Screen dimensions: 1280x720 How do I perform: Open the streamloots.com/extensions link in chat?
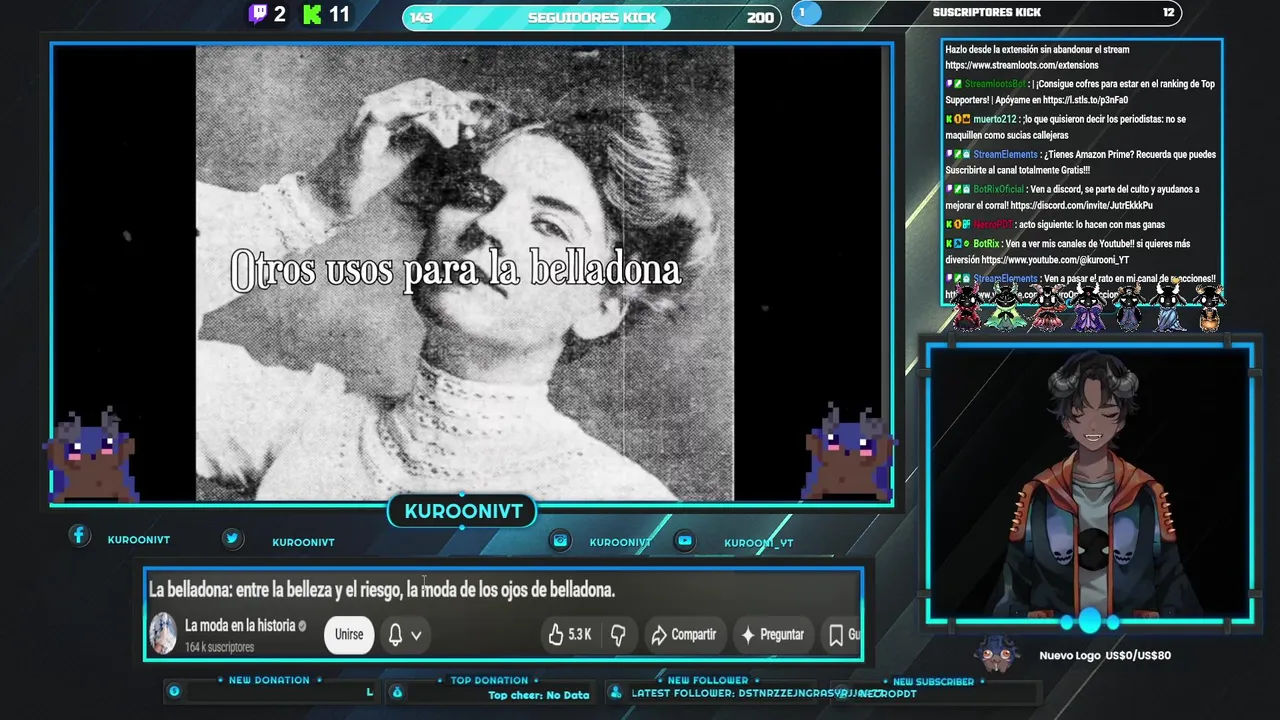pyautogui.click(x=1022, y=65)
